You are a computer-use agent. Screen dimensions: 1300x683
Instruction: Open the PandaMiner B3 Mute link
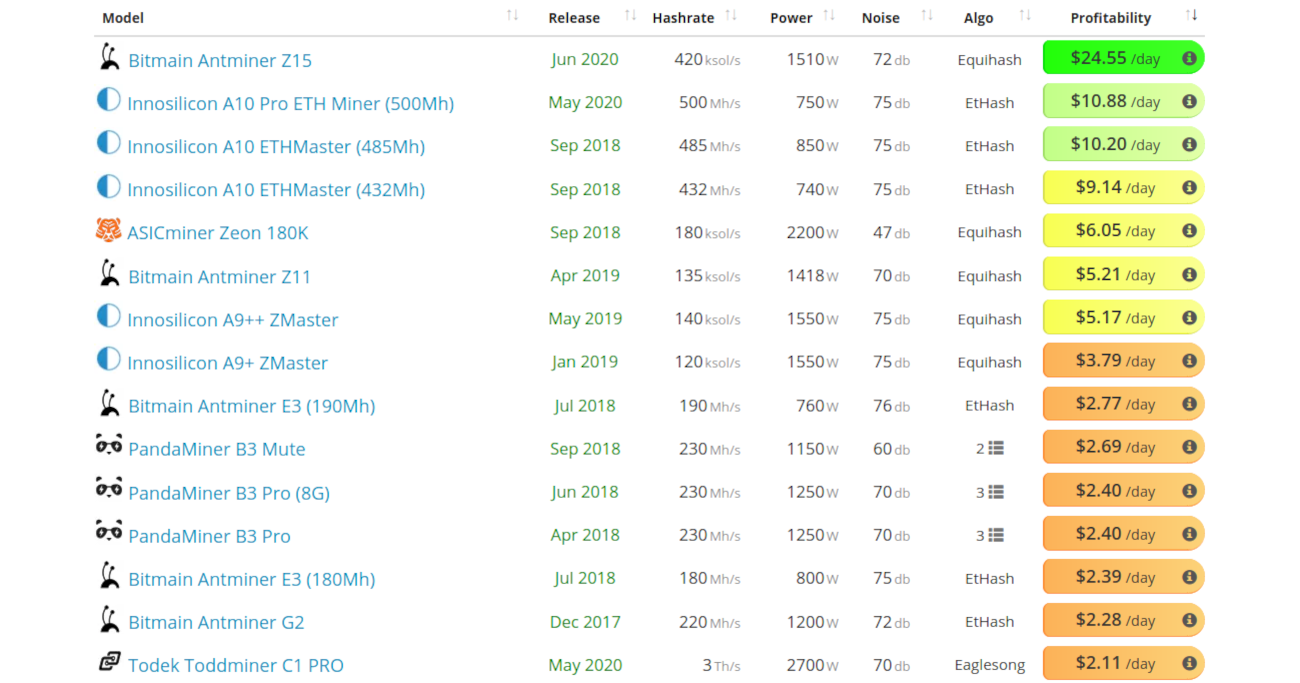217,449
